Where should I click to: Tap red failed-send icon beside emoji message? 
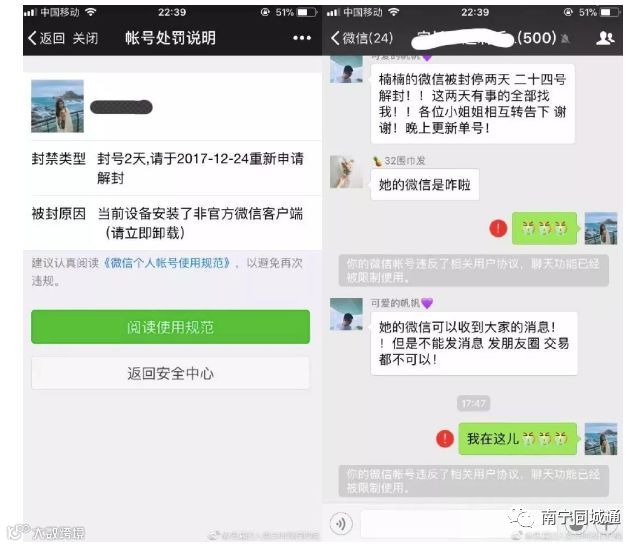click(x=498, y=228)
